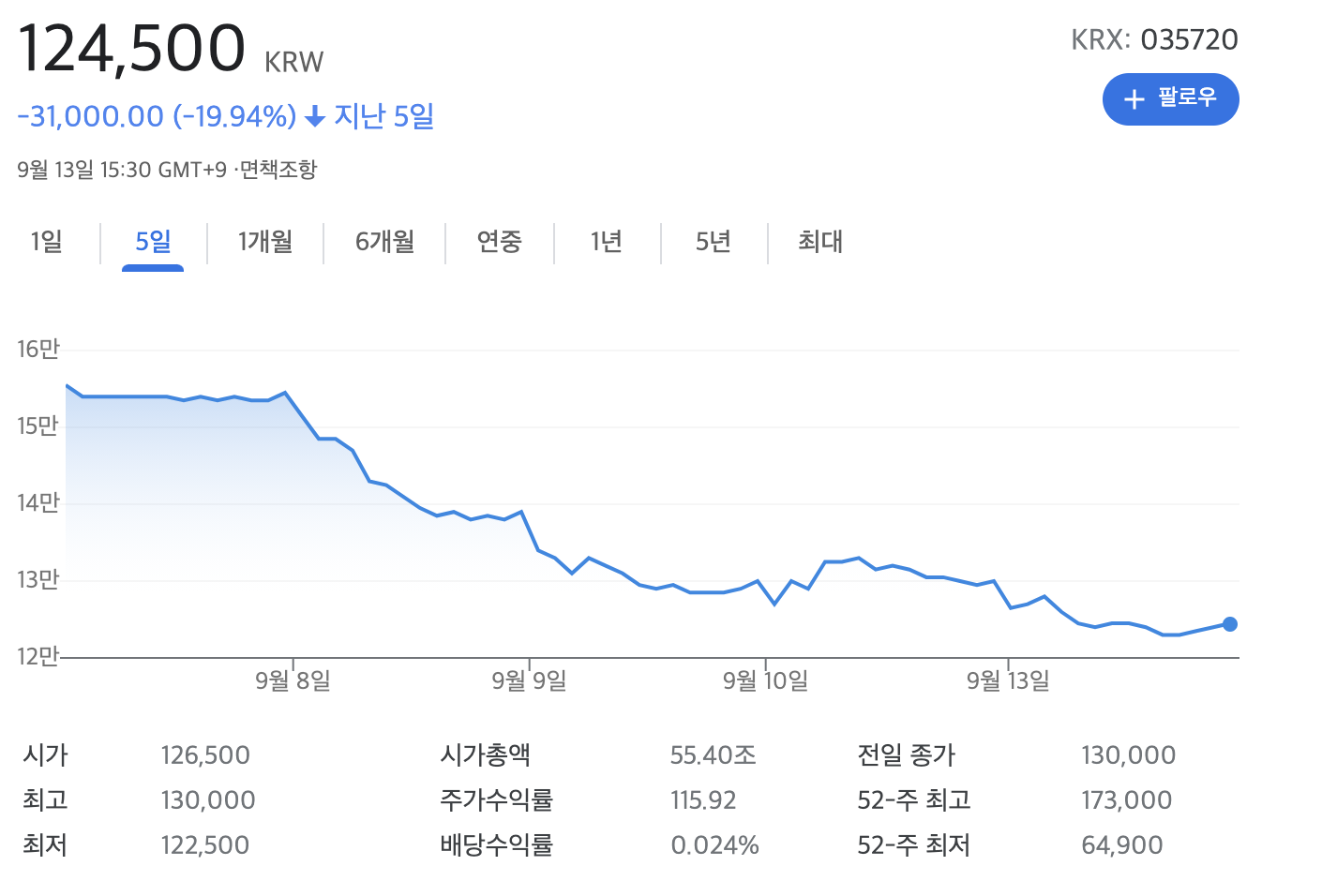Open the 5년 chart range
The width and height of the screenshot is (1322, 896).
714,242
